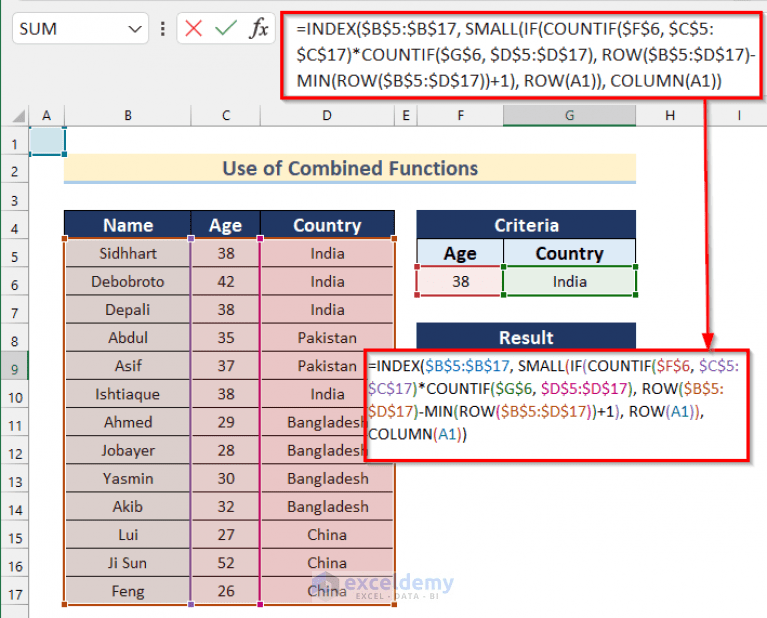Click age cell 32 for Akib
The width and height of the screenshot is (767, 618).
click(226, 506)
